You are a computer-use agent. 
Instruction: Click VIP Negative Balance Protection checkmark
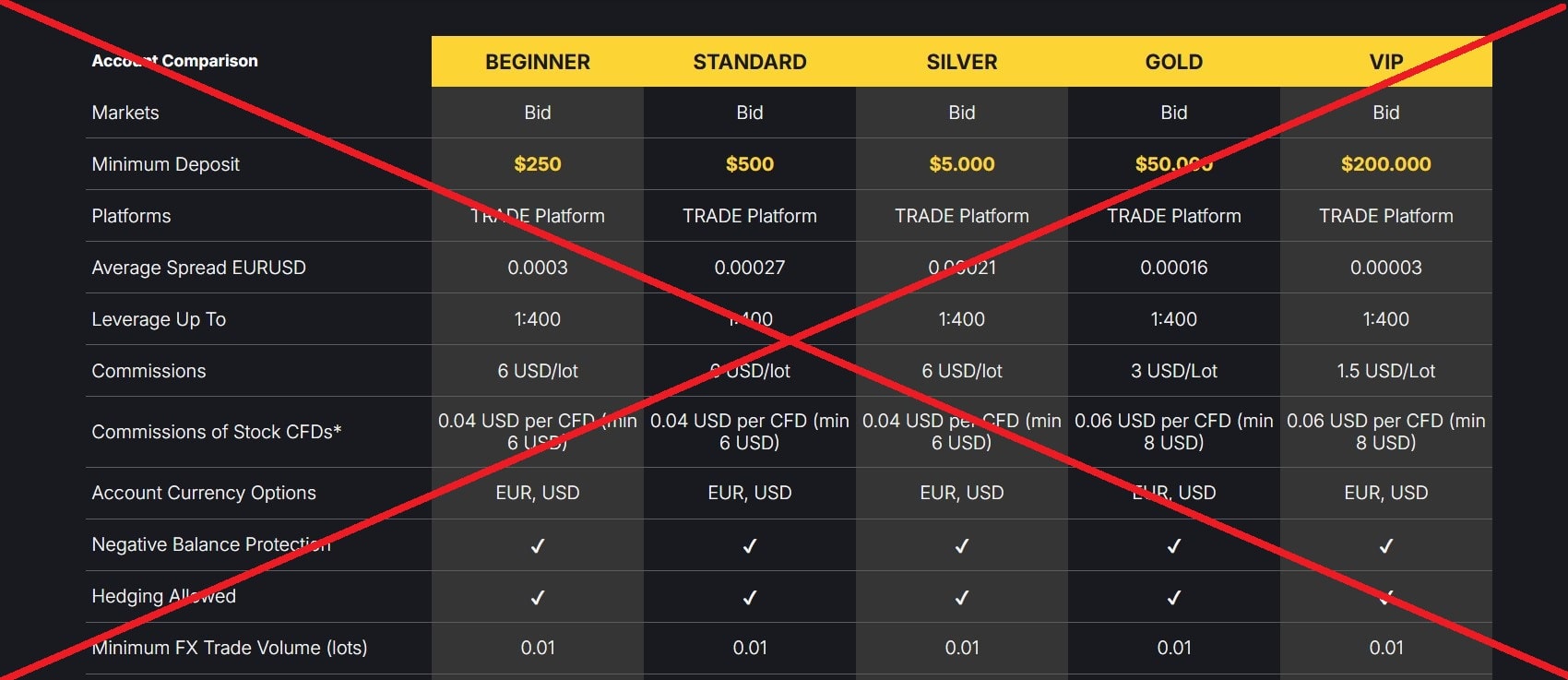tap(1386, 546)
